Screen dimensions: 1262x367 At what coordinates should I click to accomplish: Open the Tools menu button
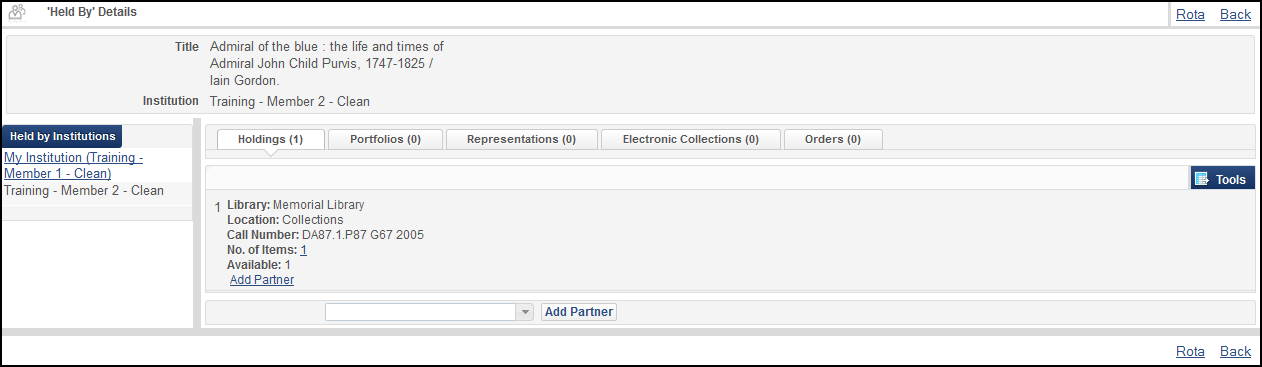(x=1222, y=179)
